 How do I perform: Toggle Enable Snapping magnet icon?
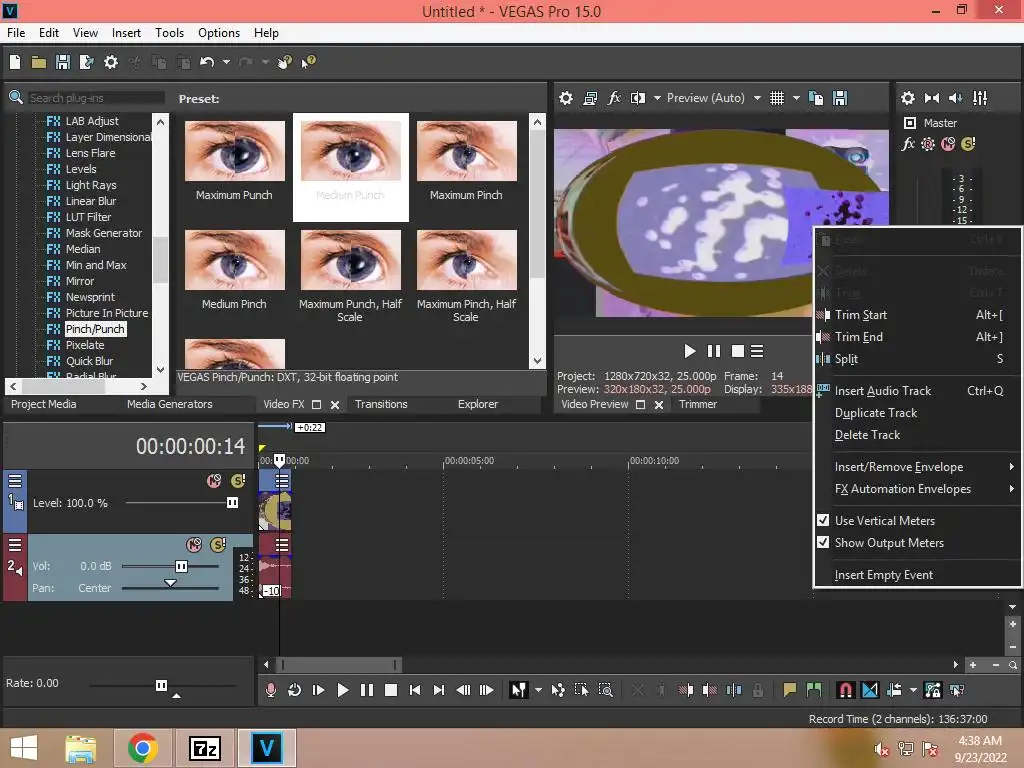coord(845,690)
